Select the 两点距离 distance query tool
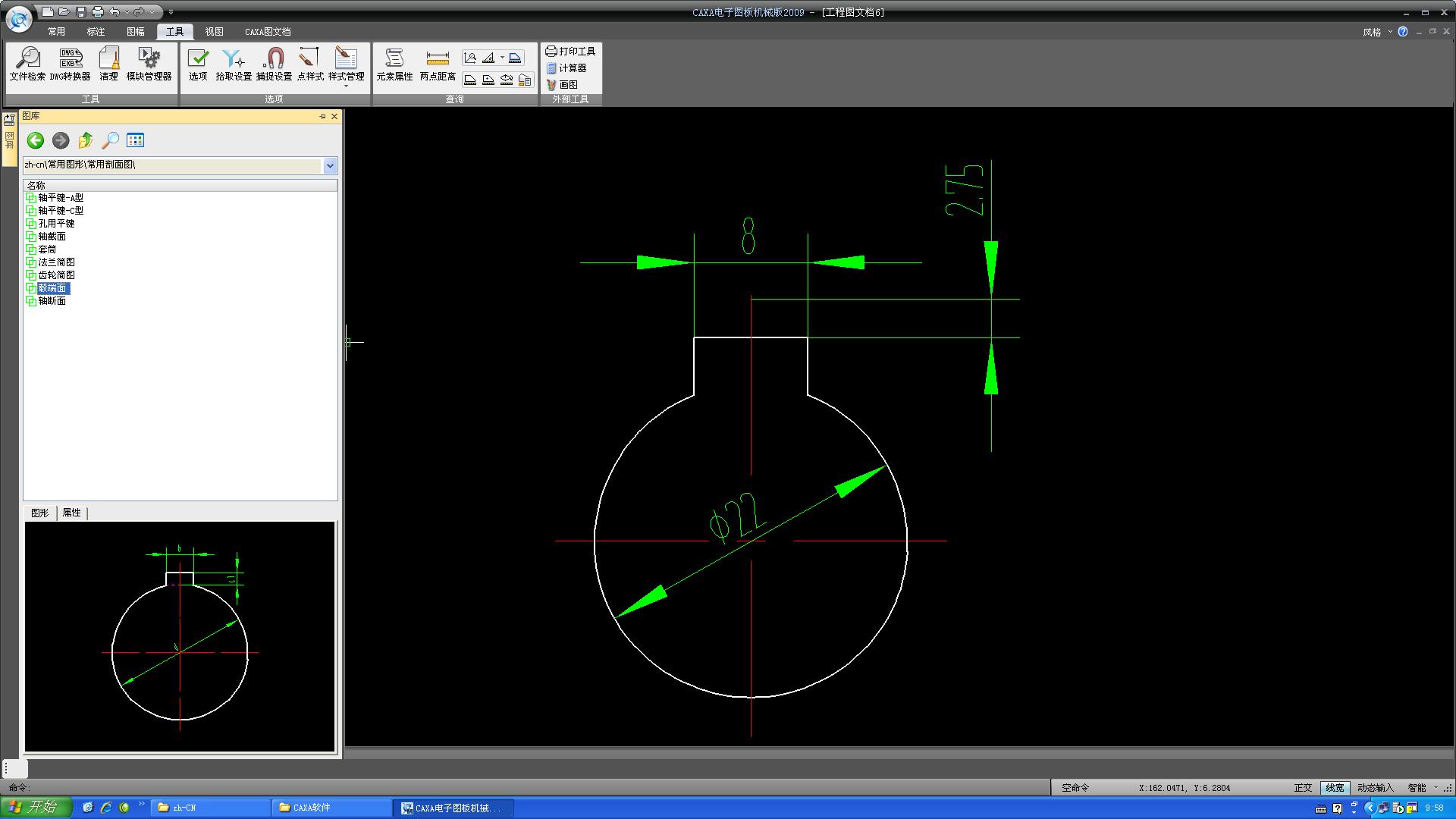The image size is (1456, 819). (438, 64)
